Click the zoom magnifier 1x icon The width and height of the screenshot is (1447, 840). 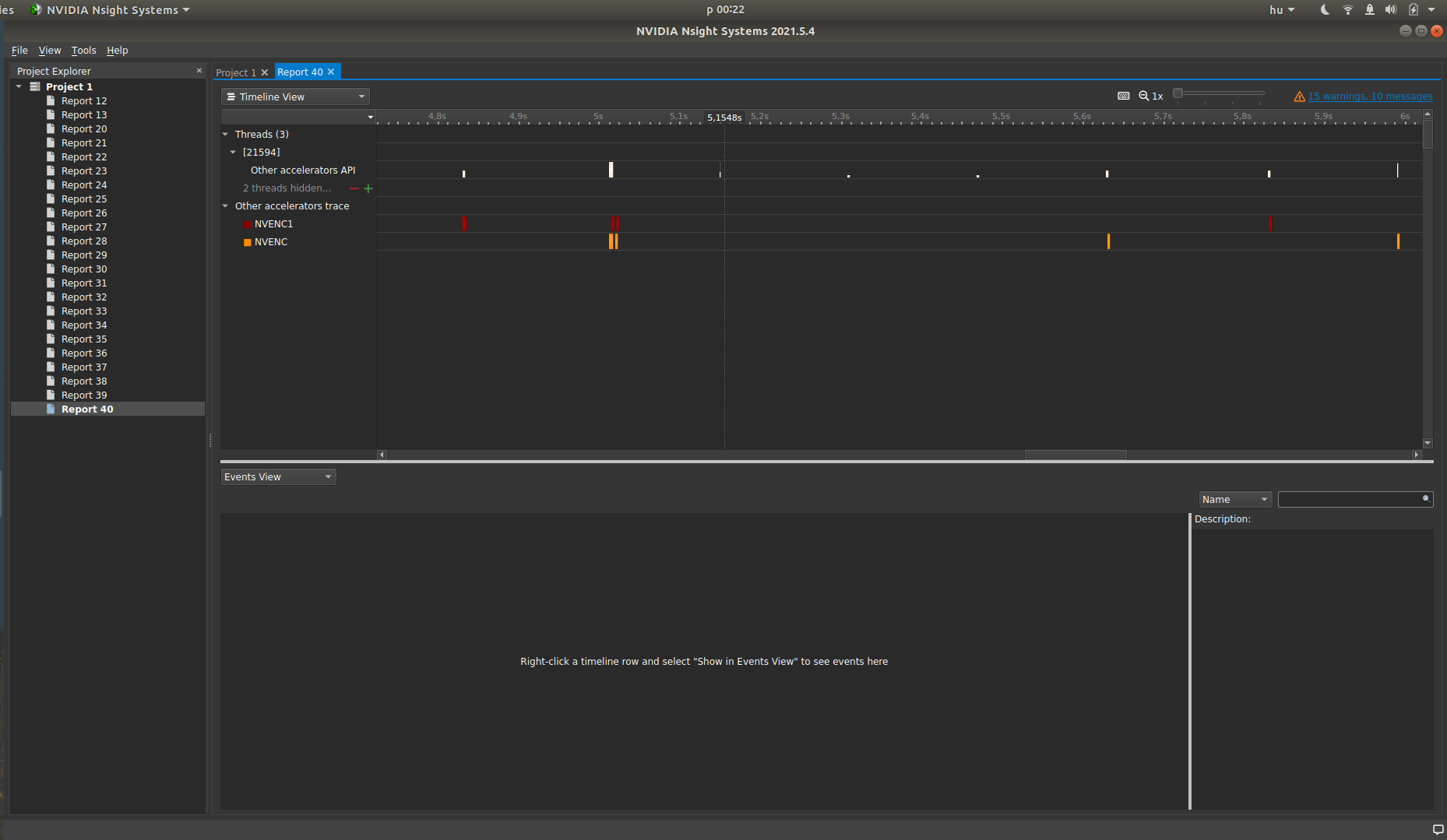1150,96
